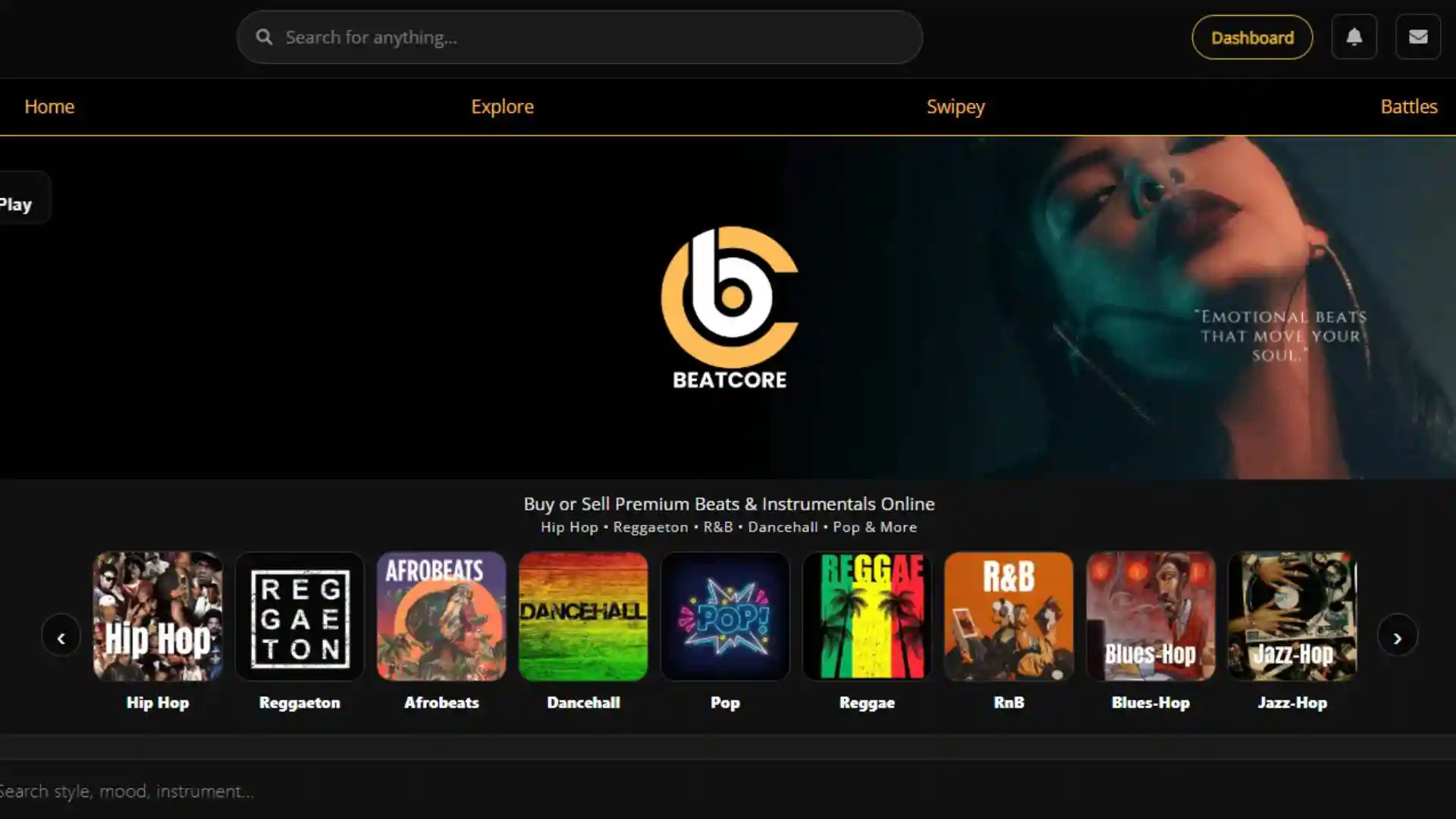Click the 'Emotional beats that move your soul' quote

(1280, 336)
